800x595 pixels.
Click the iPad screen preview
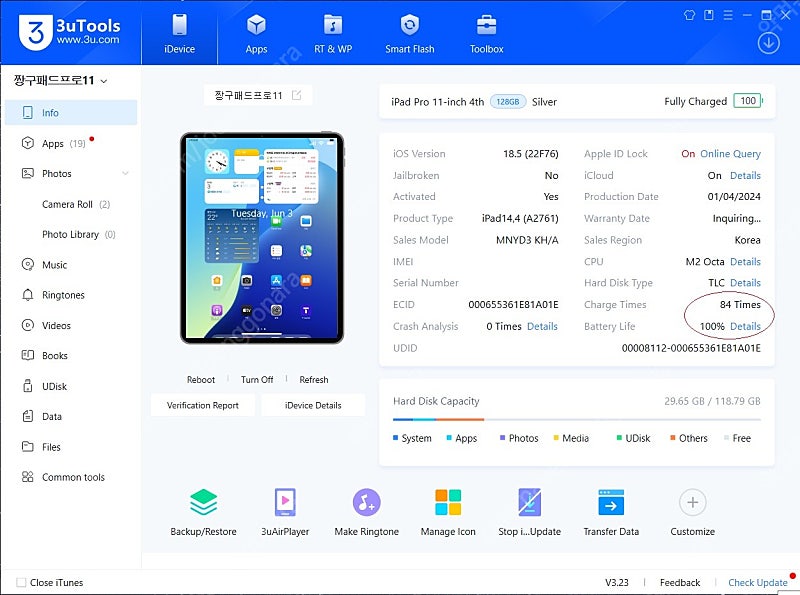coord(262,238)
